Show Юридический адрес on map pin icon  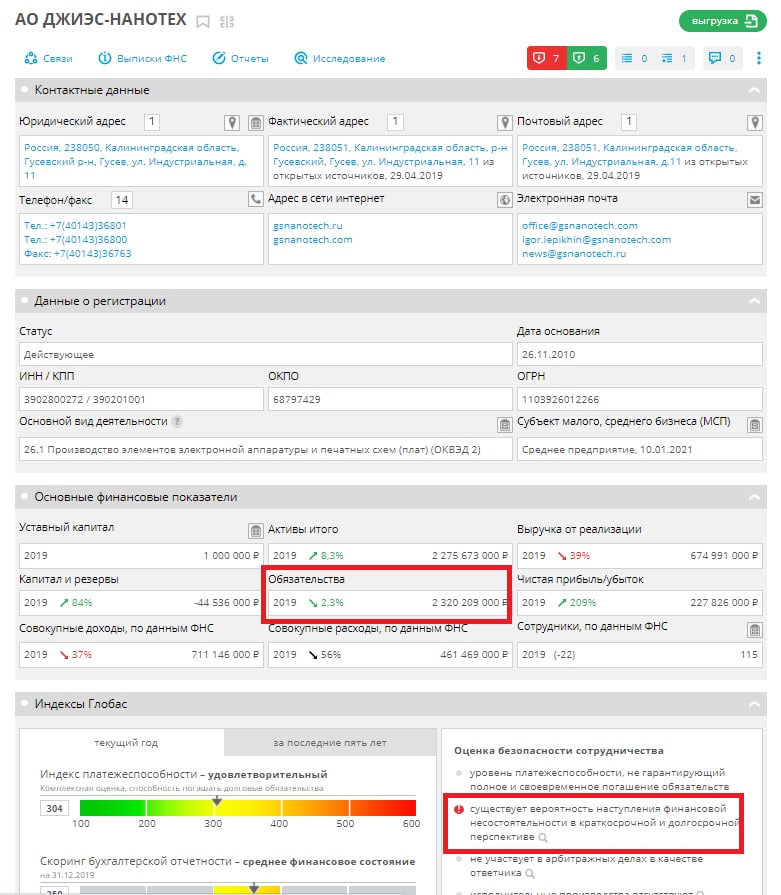(x=232, y=122)
